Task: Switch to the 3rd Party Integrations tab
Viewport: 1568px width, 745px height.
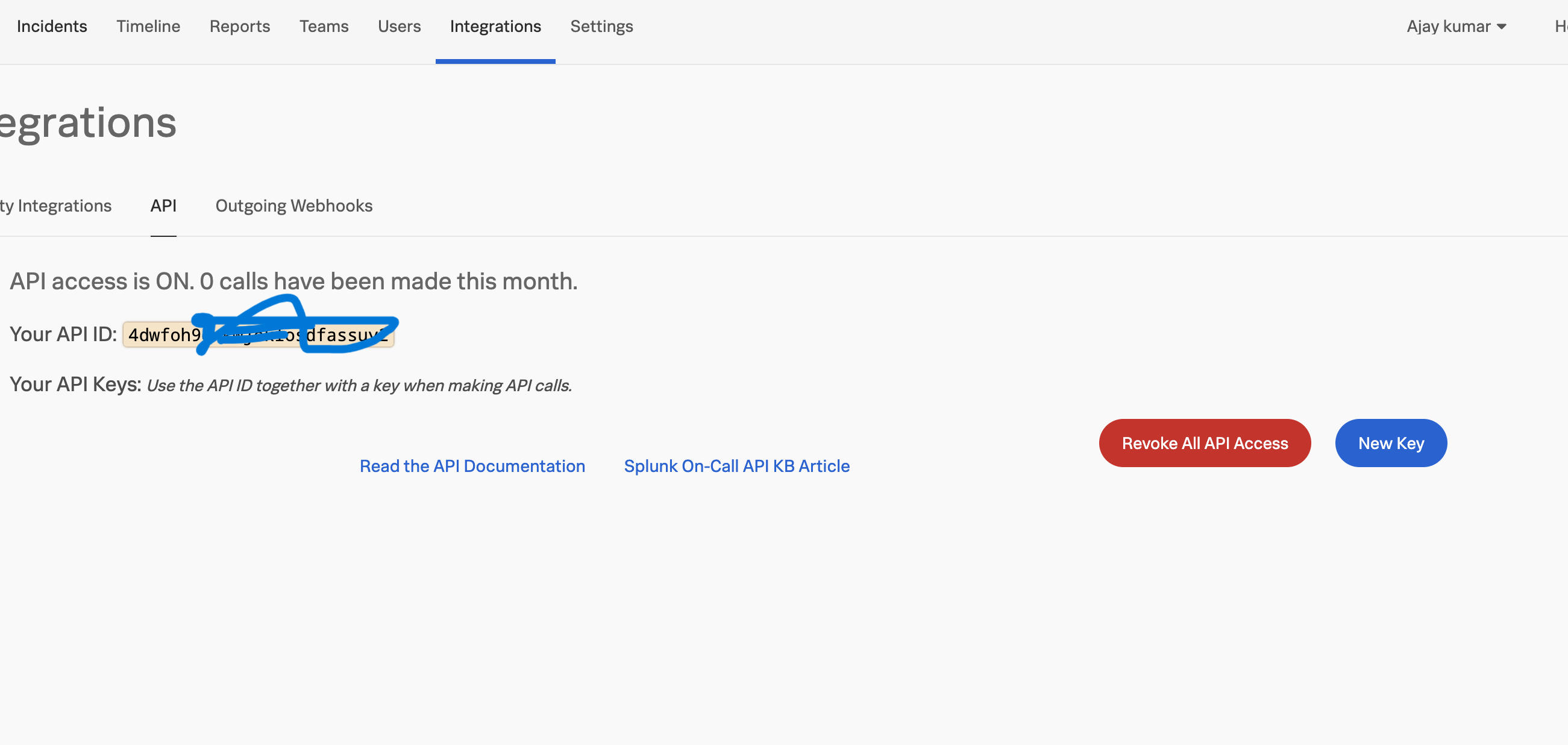Action: tap(55, 206)
